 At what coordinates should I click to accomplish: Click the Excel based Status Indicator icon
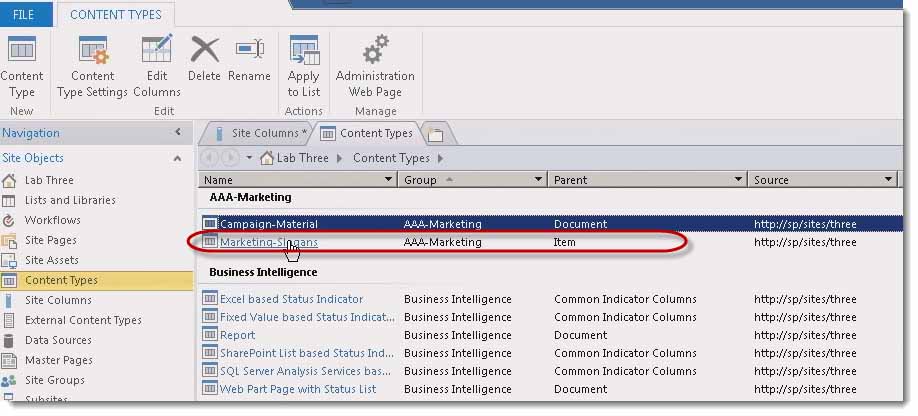210,298
